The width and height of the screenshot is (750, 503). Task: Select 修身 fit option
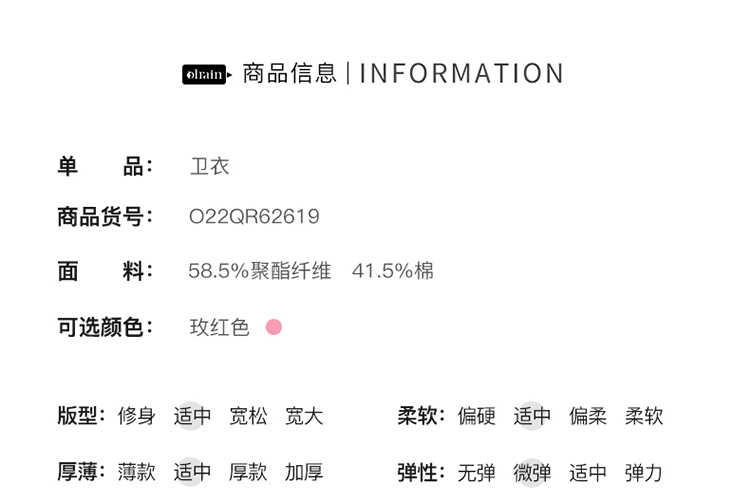point(137,416)
